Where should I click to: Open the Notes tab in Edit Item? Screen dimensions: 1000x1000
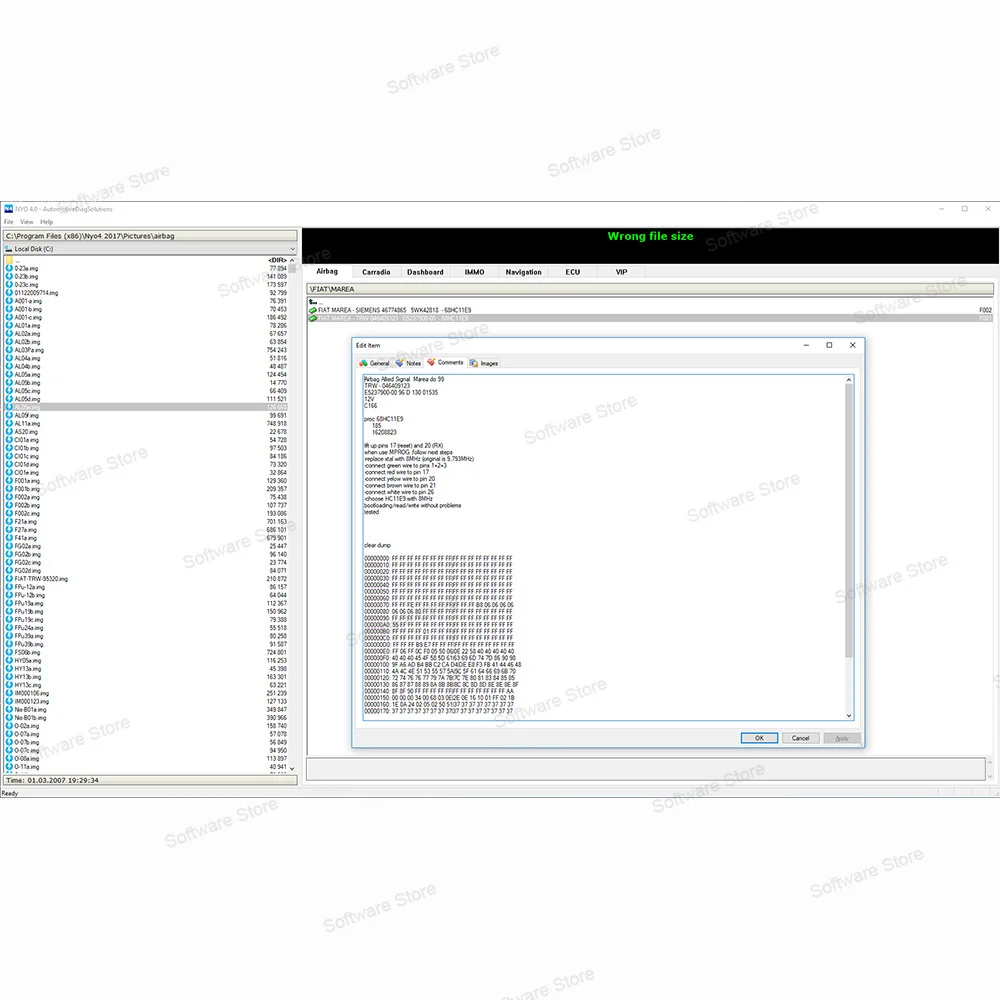(408, 363)
